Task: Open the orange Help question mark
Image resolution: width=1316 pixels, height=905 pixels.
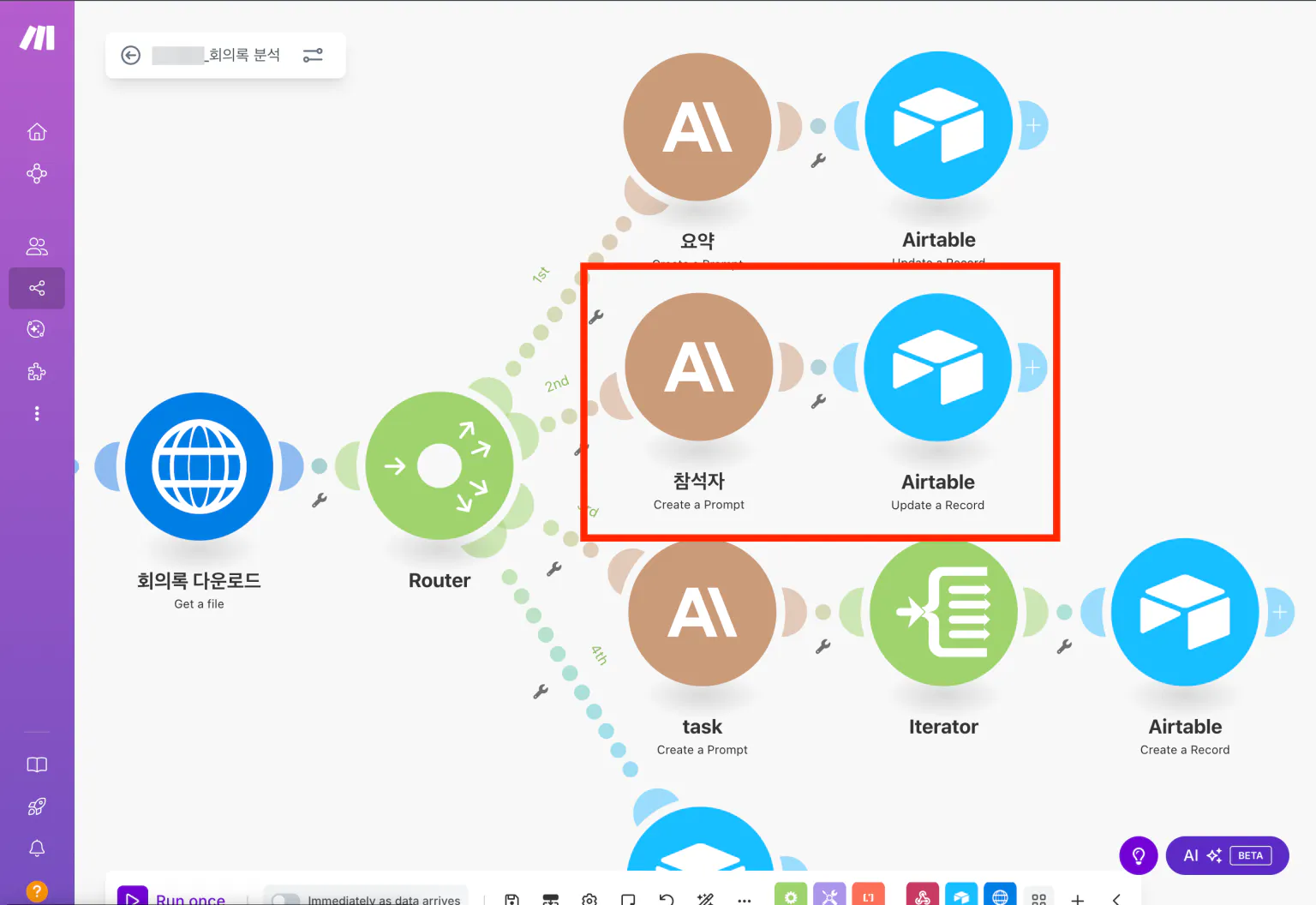Action: (x=37, y=891)
